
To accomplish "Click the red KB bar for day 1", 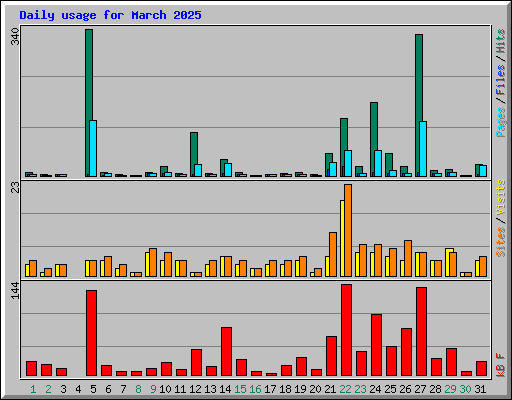I will [x=32, y=368].
